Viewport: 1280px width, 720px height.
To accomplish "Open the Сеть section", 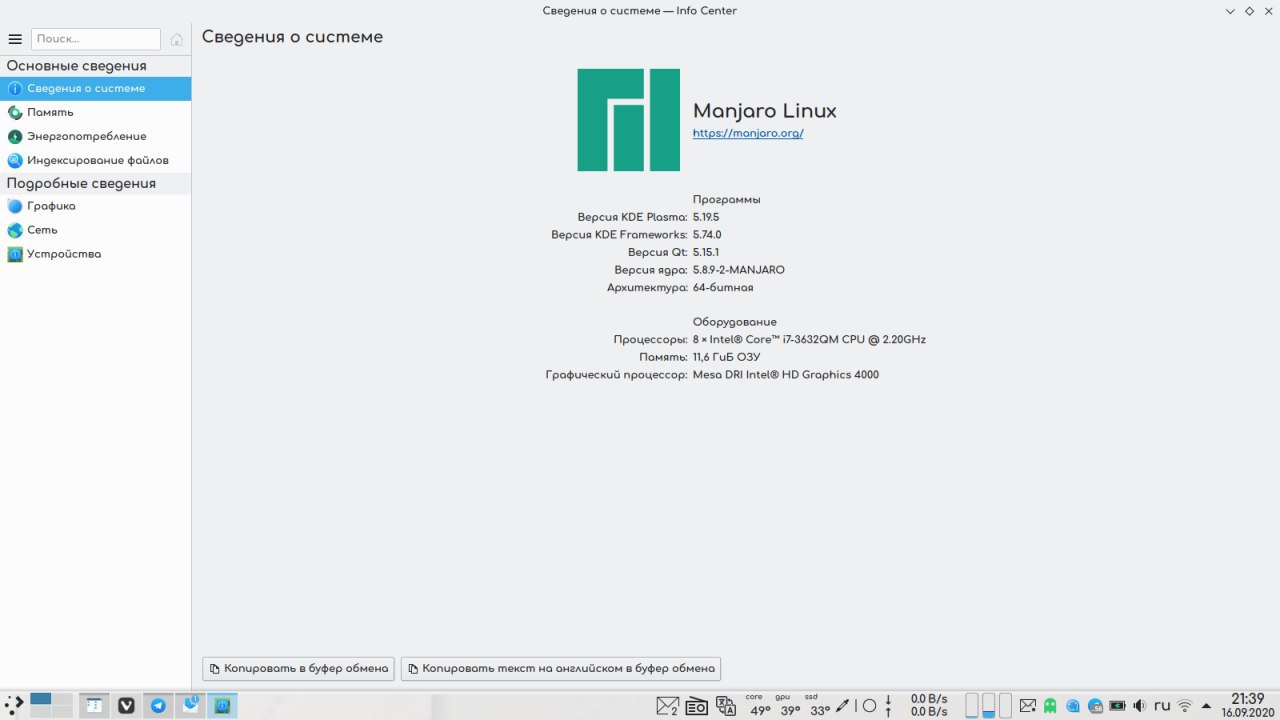I will 95,230.
